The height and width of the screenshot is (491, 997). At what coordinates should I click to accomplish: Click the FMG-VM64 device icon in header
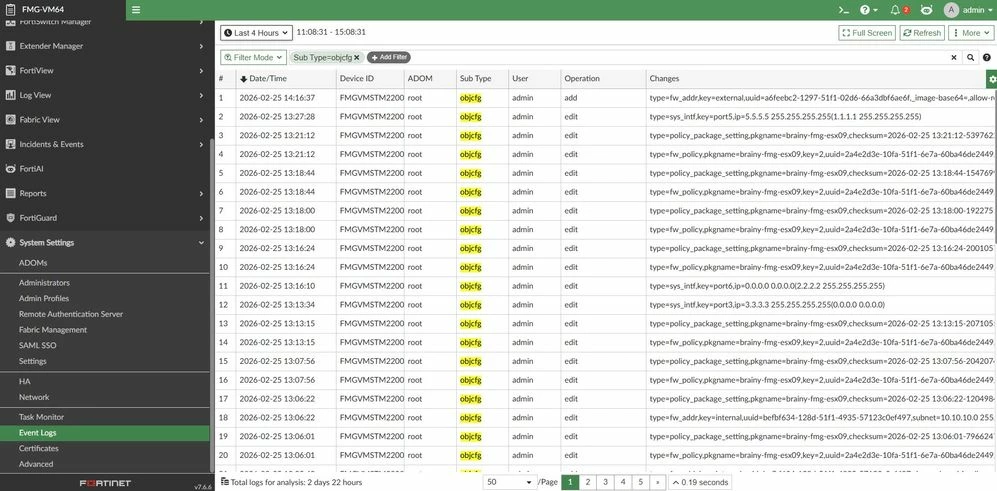coord(10,10)
